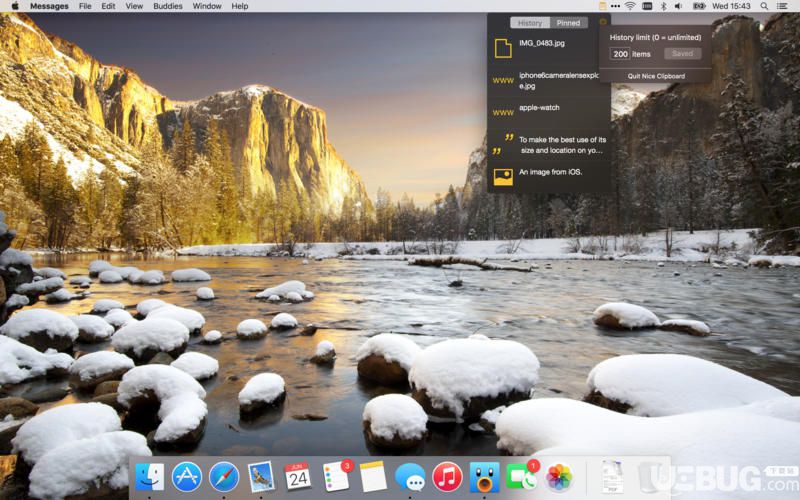Screen dimensions: 800x500
Task: Open the View menu
Action: tap(134, 6)
